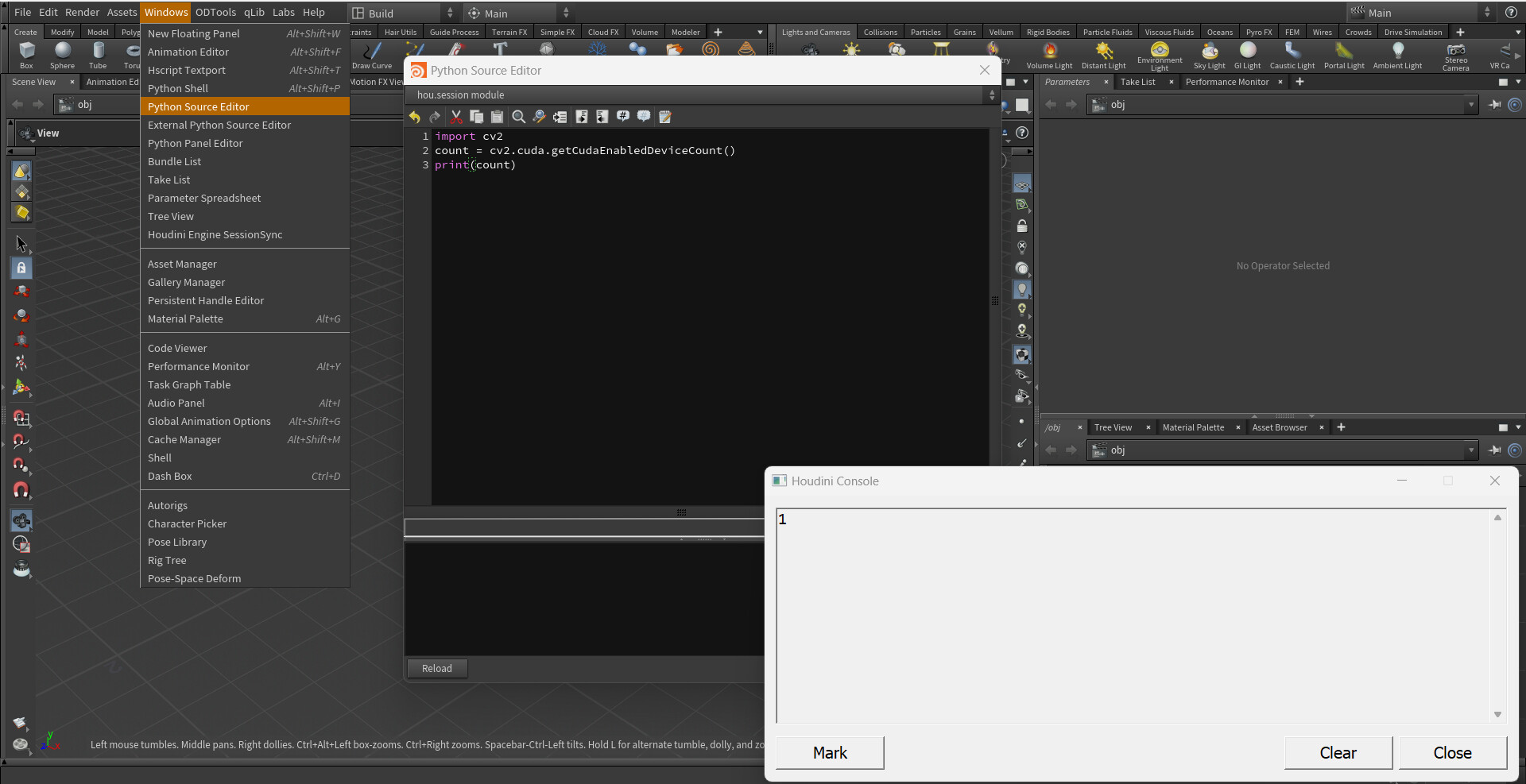Open top-right Main take dropdown
This screenshot has height=784, width=1526.
[x=1420, y=13]
